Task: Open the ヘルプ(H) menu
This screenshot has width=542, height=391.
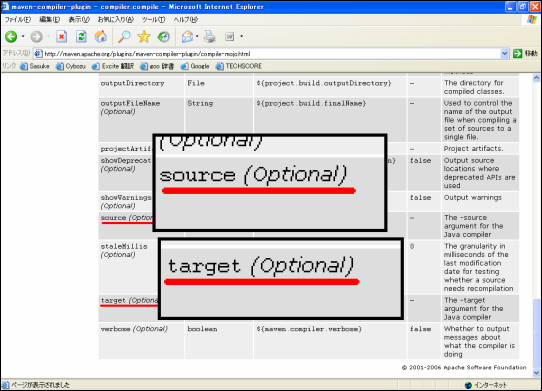Action: (185, 19)
